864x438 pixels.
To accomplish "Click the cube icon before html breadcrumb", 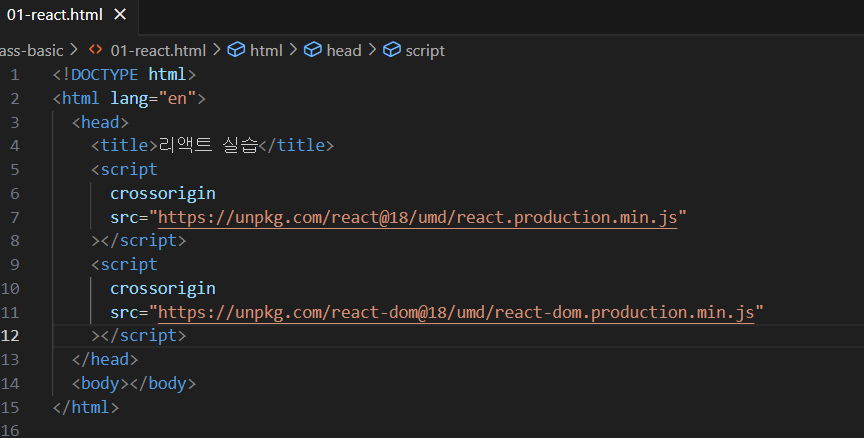I will coord(236,50).
